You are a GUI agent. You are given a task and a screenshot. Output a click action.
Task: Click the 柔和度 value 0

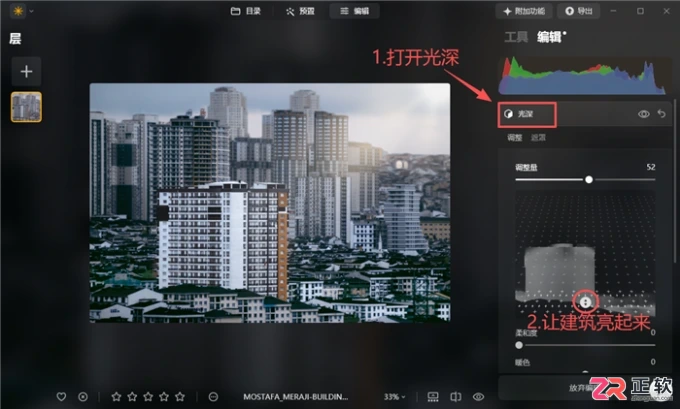(653, 332)
